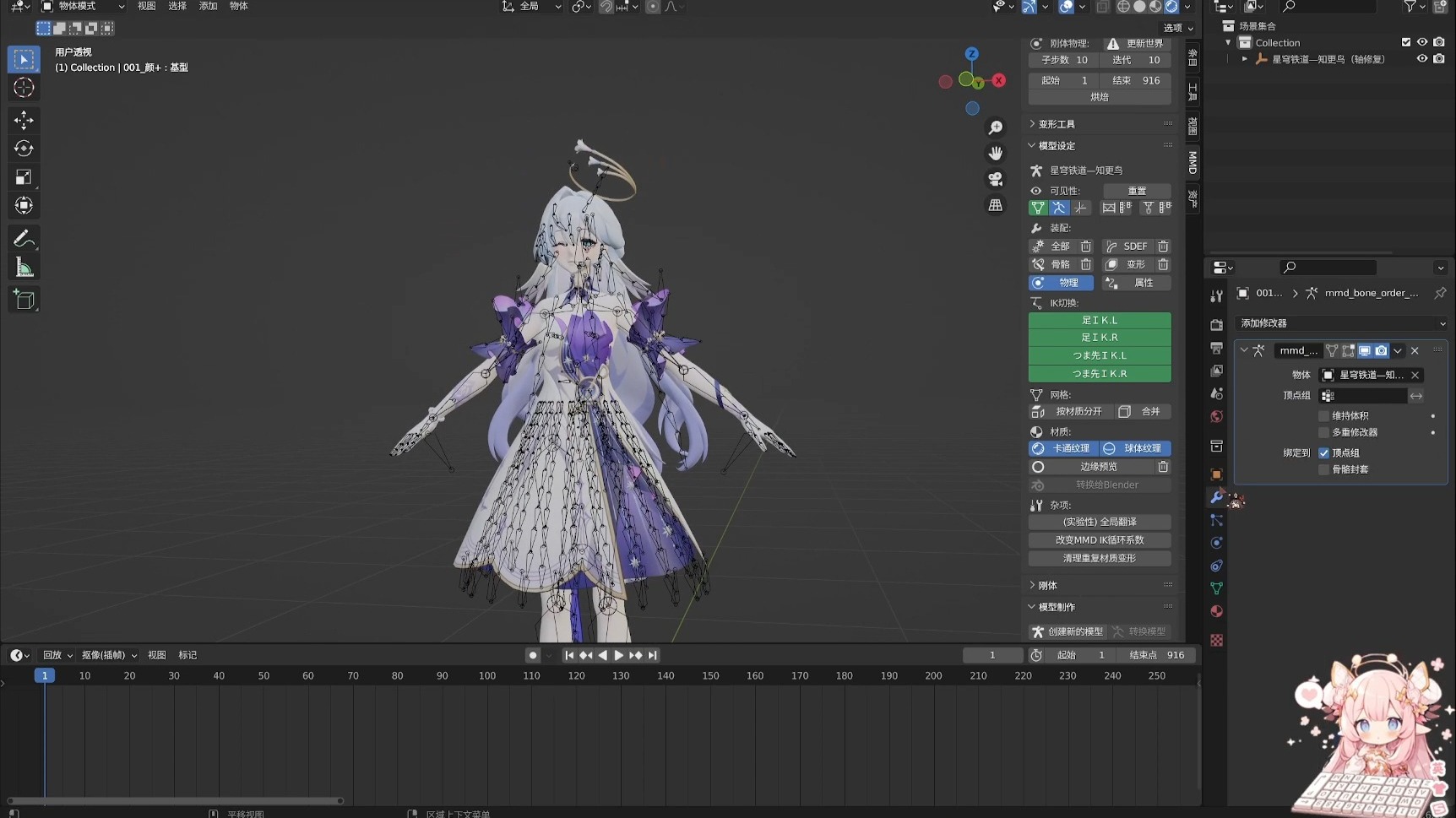Click the viewport zoom magnifier icon
The image size is (1456, 818).
[x=997, y=127]
